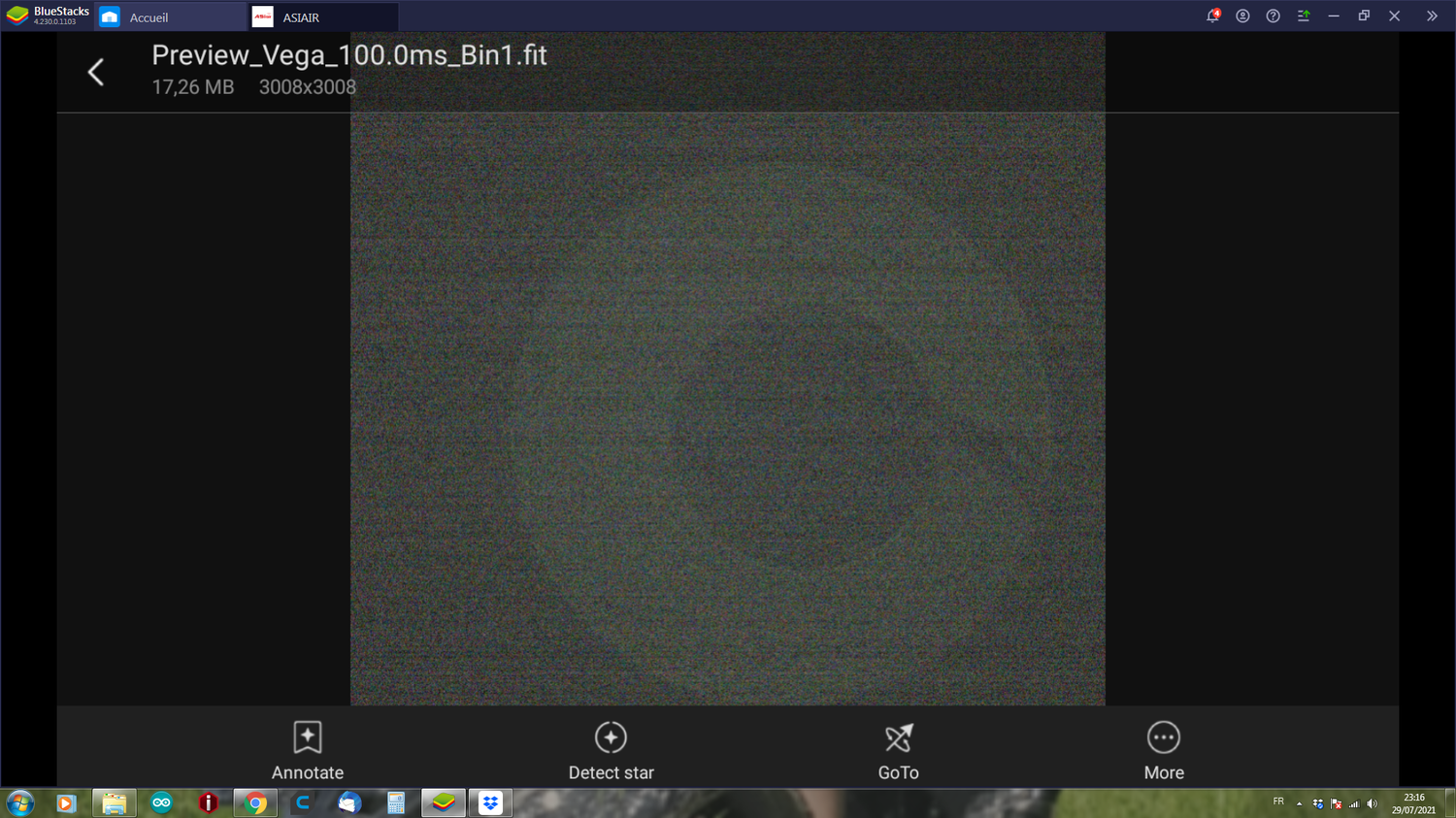Screen dimensions: 1456x818
Task: Click the BlueStacks boost icon
Action: pyautogui.click(x=1304, y=16)
